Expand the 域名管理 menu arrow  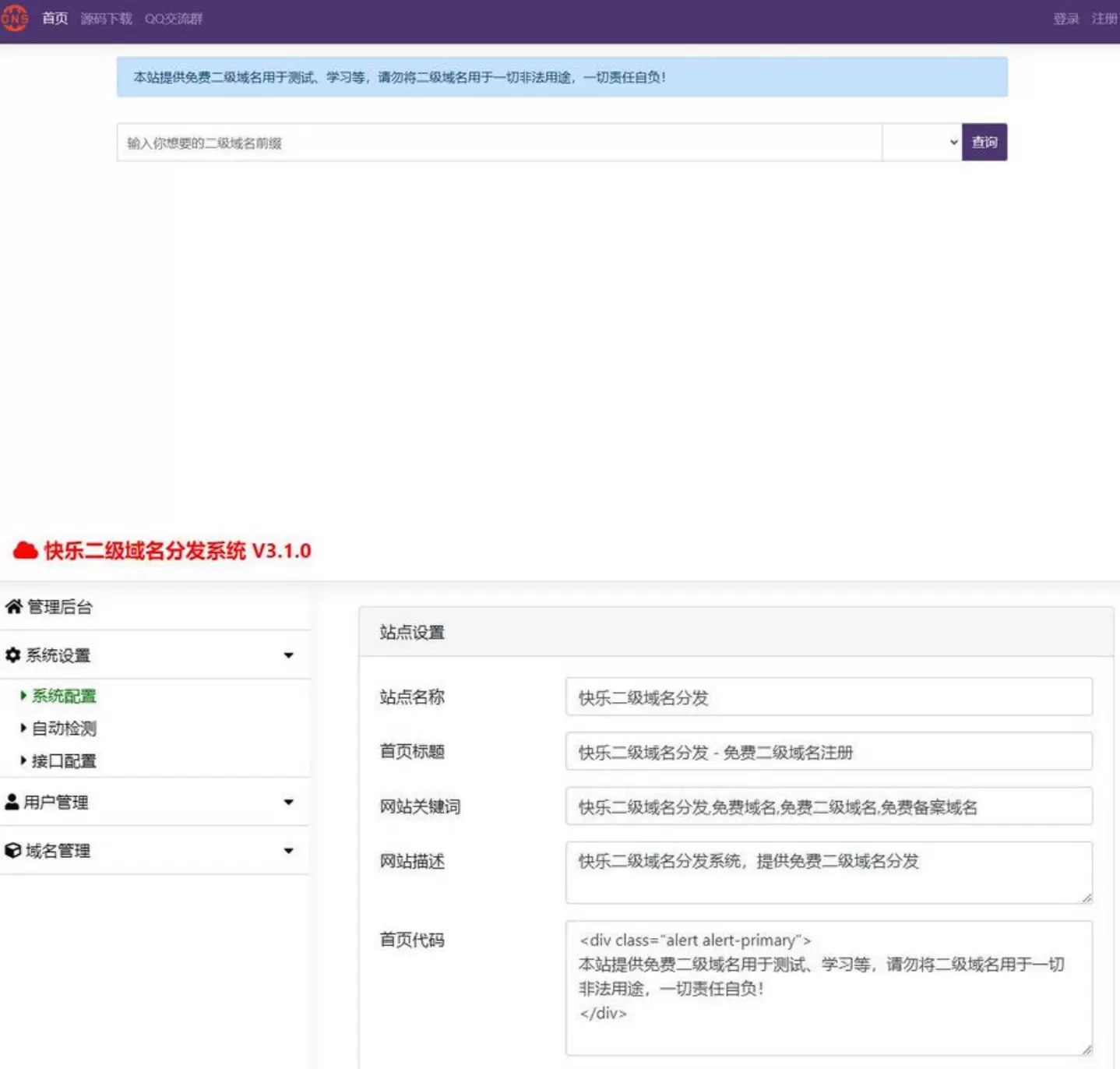(289, 851)
